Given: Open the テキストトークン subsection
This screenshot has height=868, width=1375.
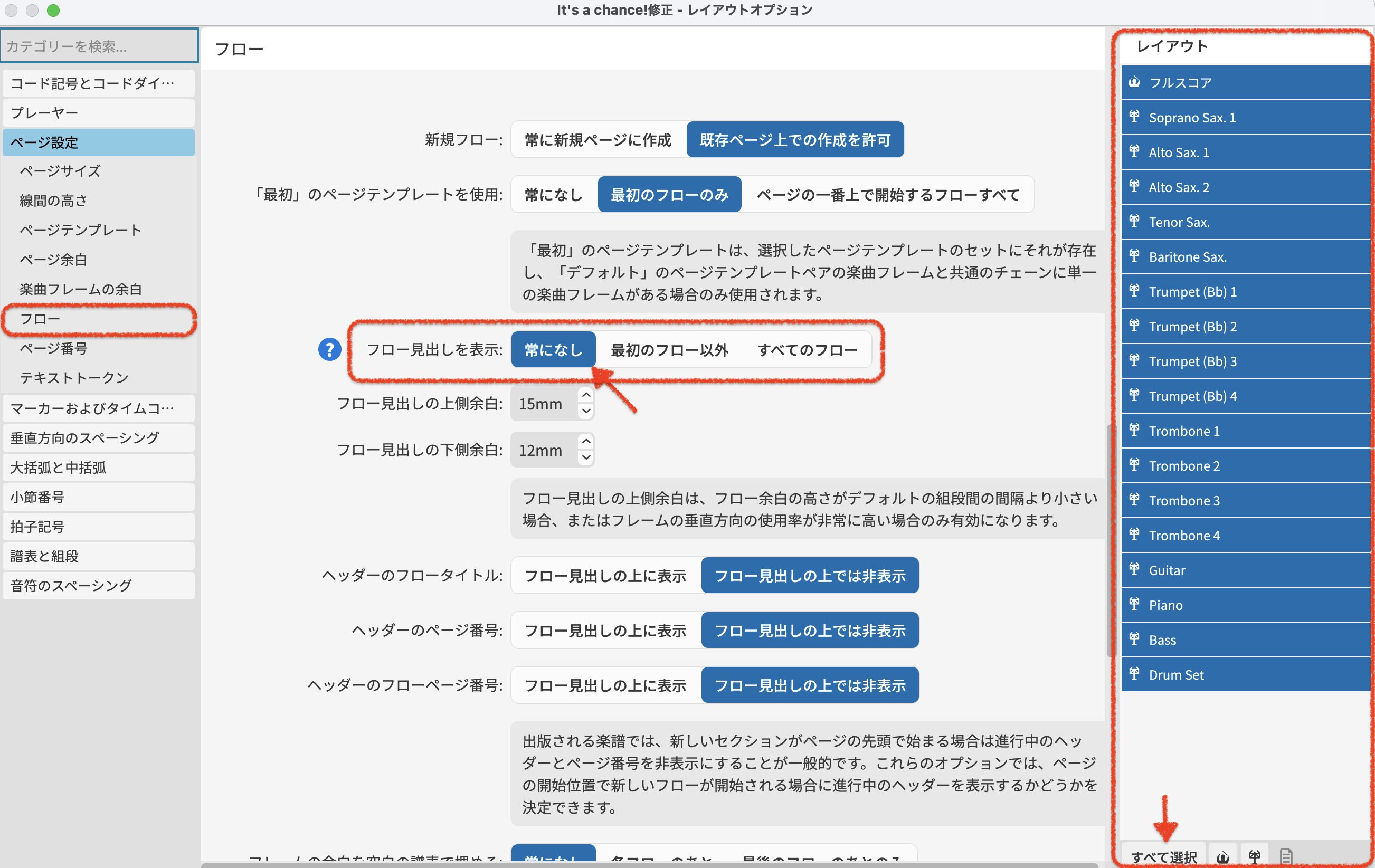Looking at the screenshot, I should click(x=74, y=378).
